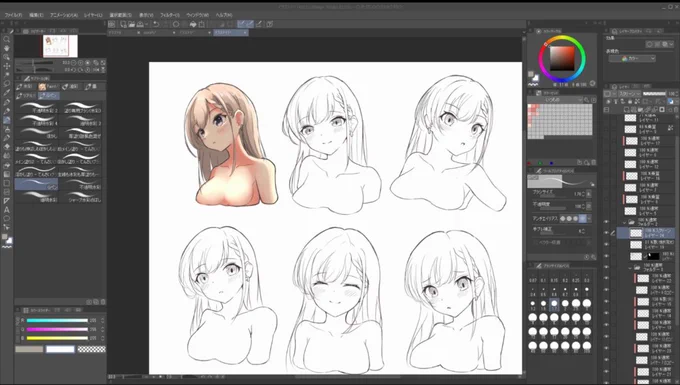Image resolution: width=680 pixels, height=385 pixels.
Task: Adjust the yellow B color slider
Action: [57, 338]
